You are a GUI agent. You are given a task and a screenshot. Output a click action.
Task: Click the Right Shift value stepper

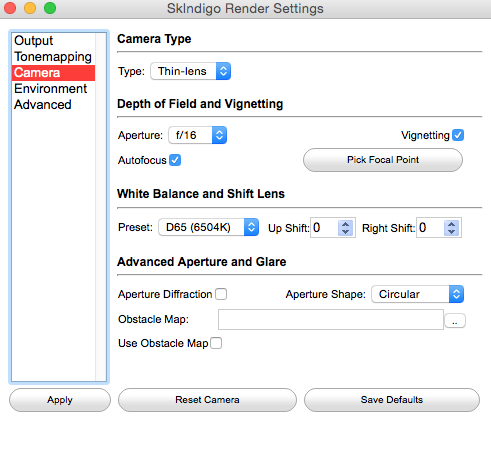[451, 228]
